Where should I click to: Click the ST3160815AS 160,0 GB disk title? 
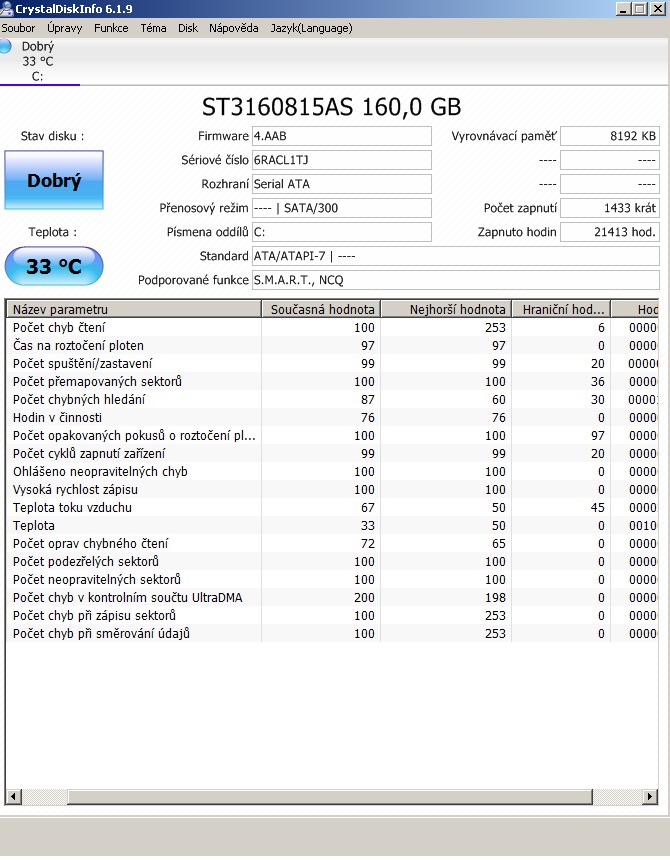(331, 107)
